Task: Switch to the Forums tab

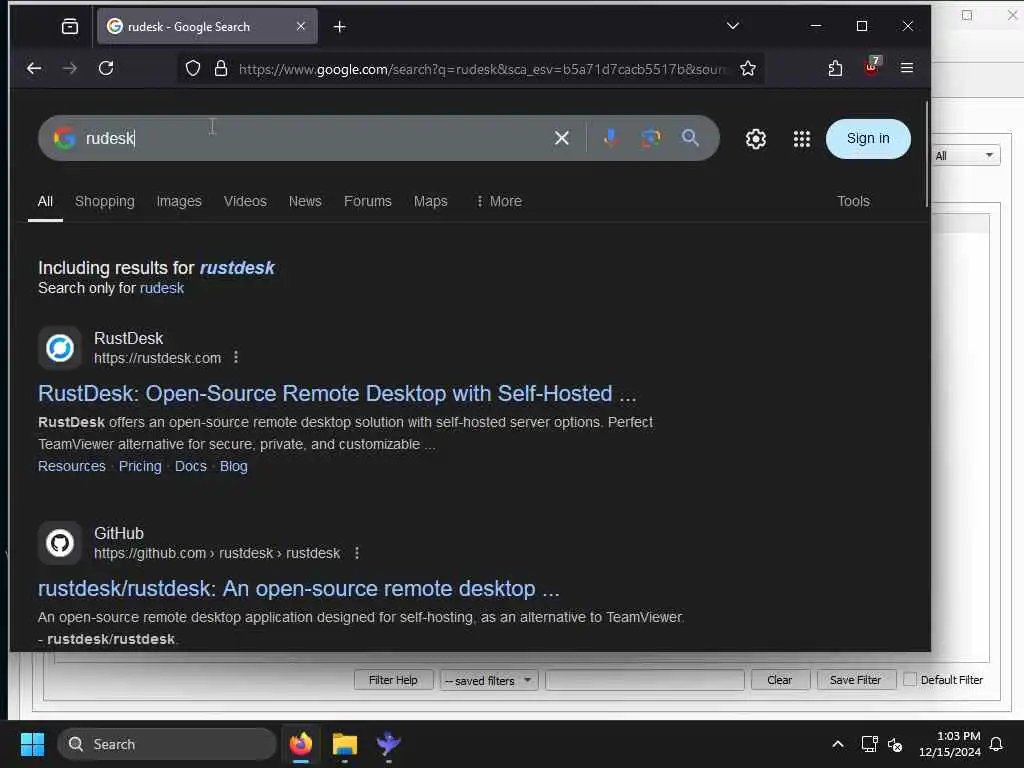Action: point(368,201)
